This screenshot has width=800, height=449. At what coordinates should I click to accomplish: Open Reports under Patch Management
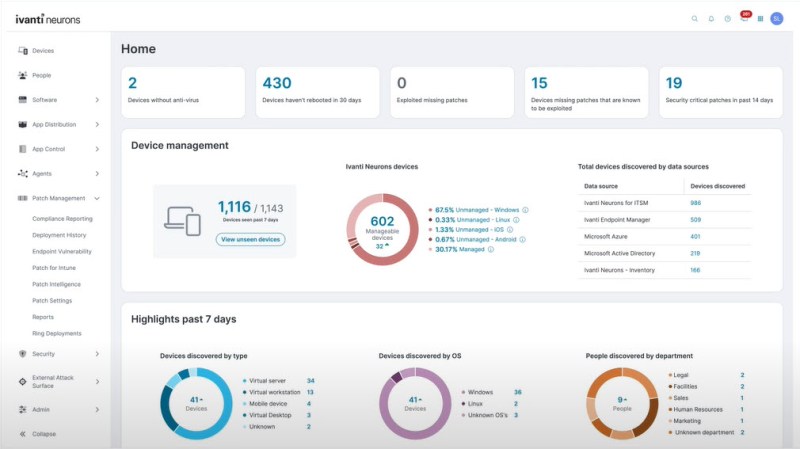point(43,317)
